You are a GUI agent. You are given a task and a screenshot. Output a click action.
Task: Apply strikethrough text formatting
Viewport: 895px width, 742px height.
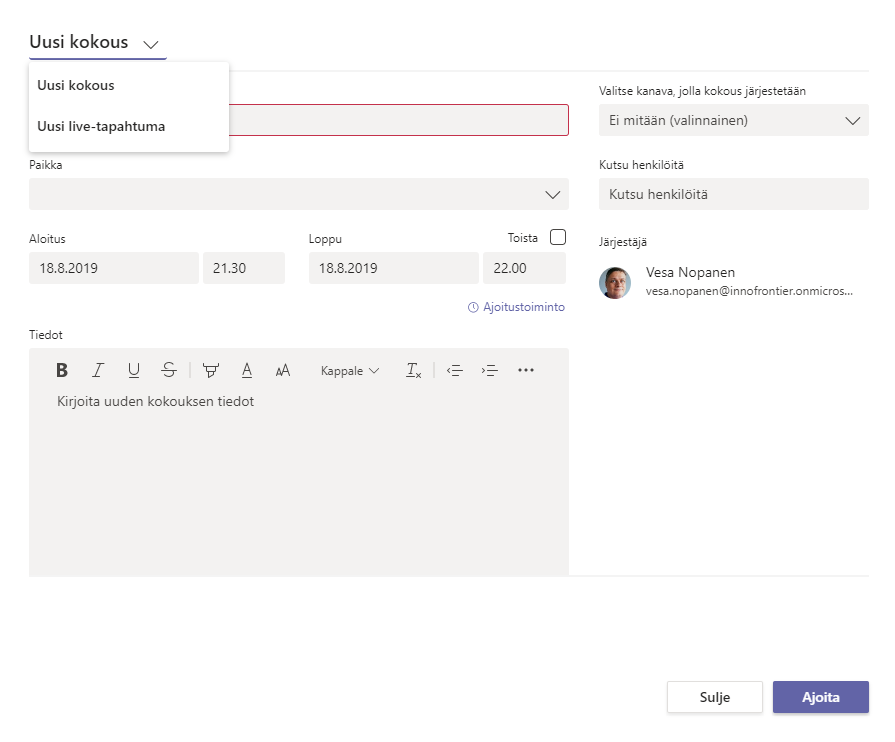tap(168, 370)
